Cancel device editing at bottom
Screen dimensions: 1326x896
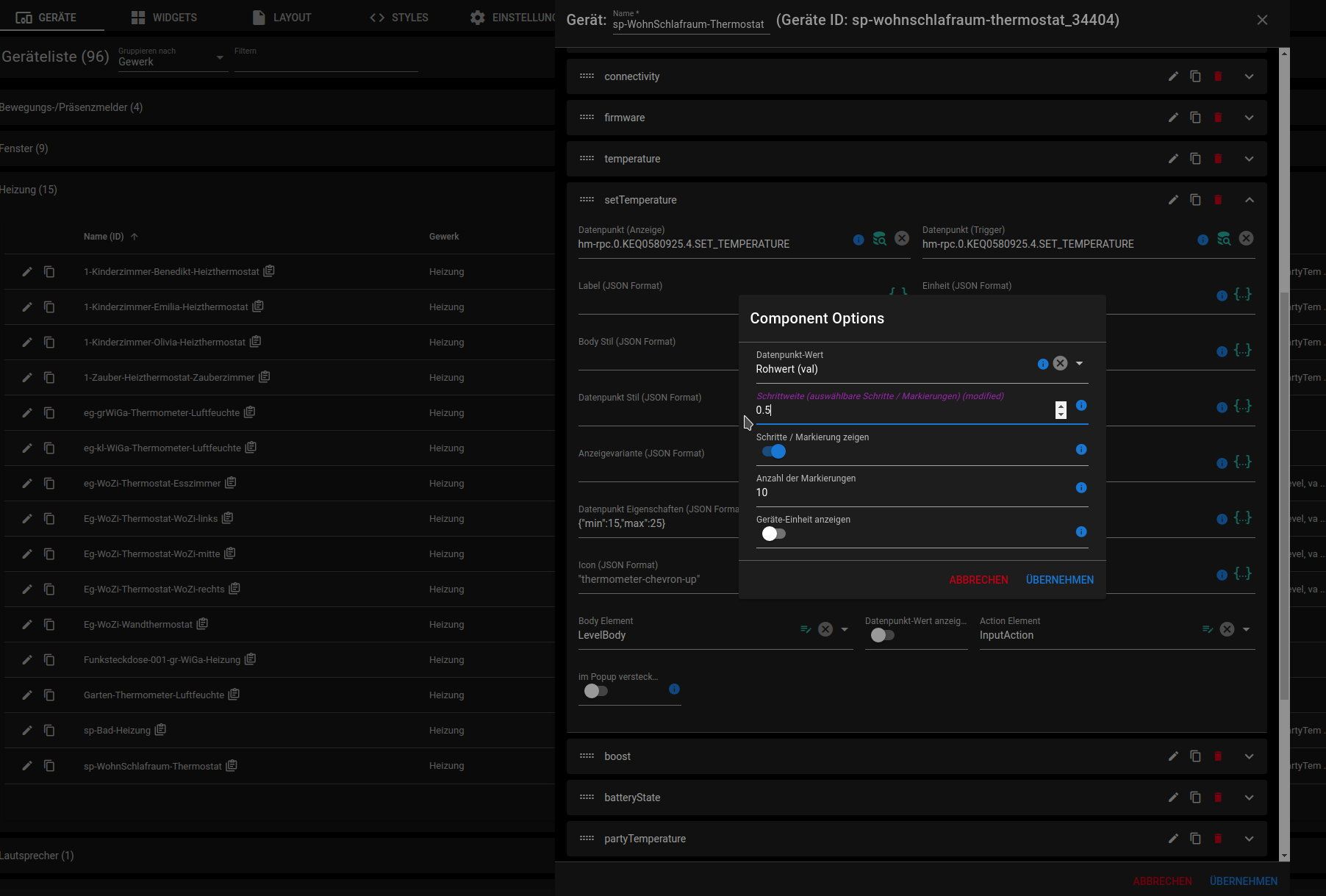click(1162, 881)
